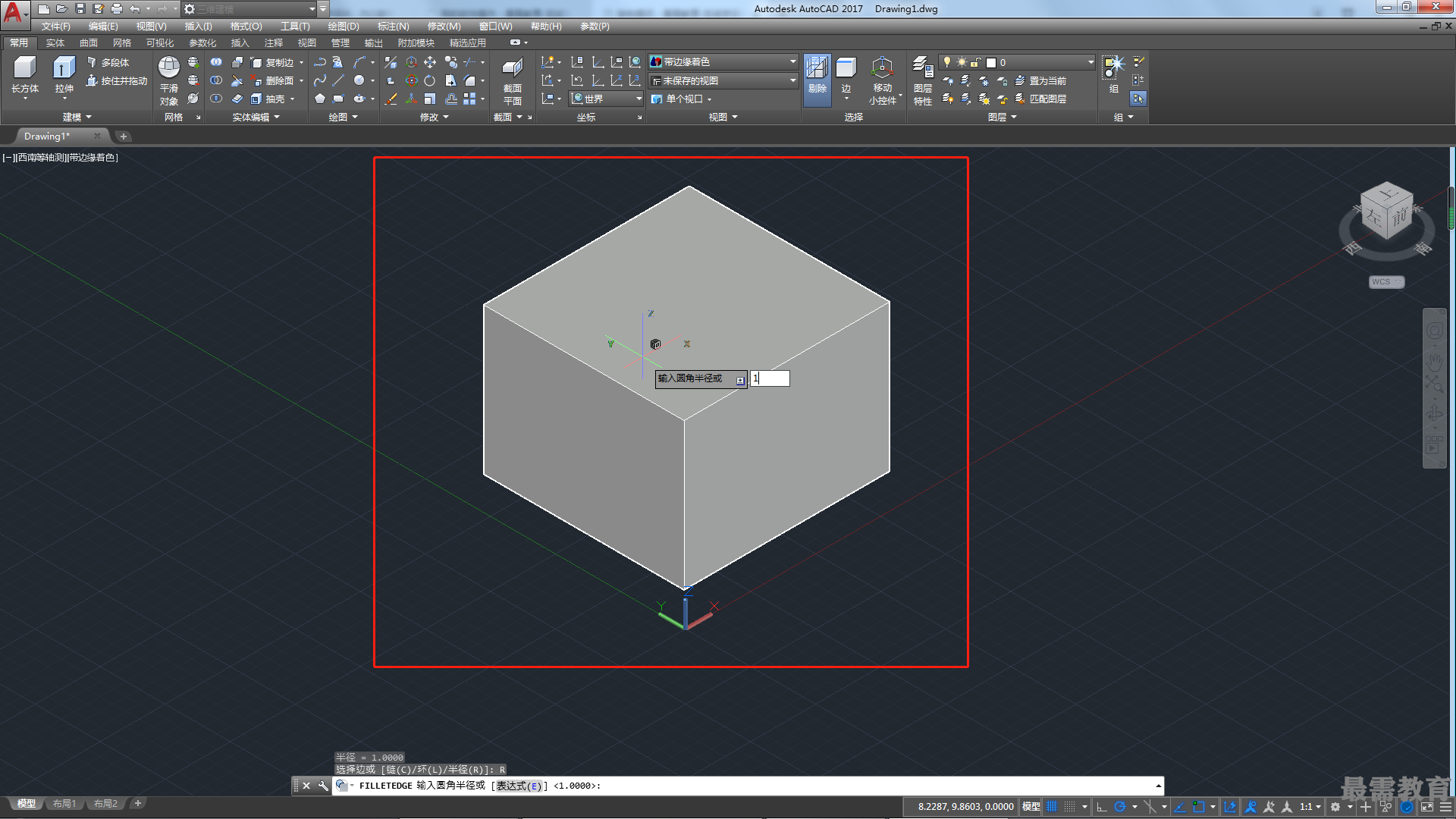This screenshot has width=1456, height=819.
Task: Select the 长方体 box tool
Action: click(25, 76)
